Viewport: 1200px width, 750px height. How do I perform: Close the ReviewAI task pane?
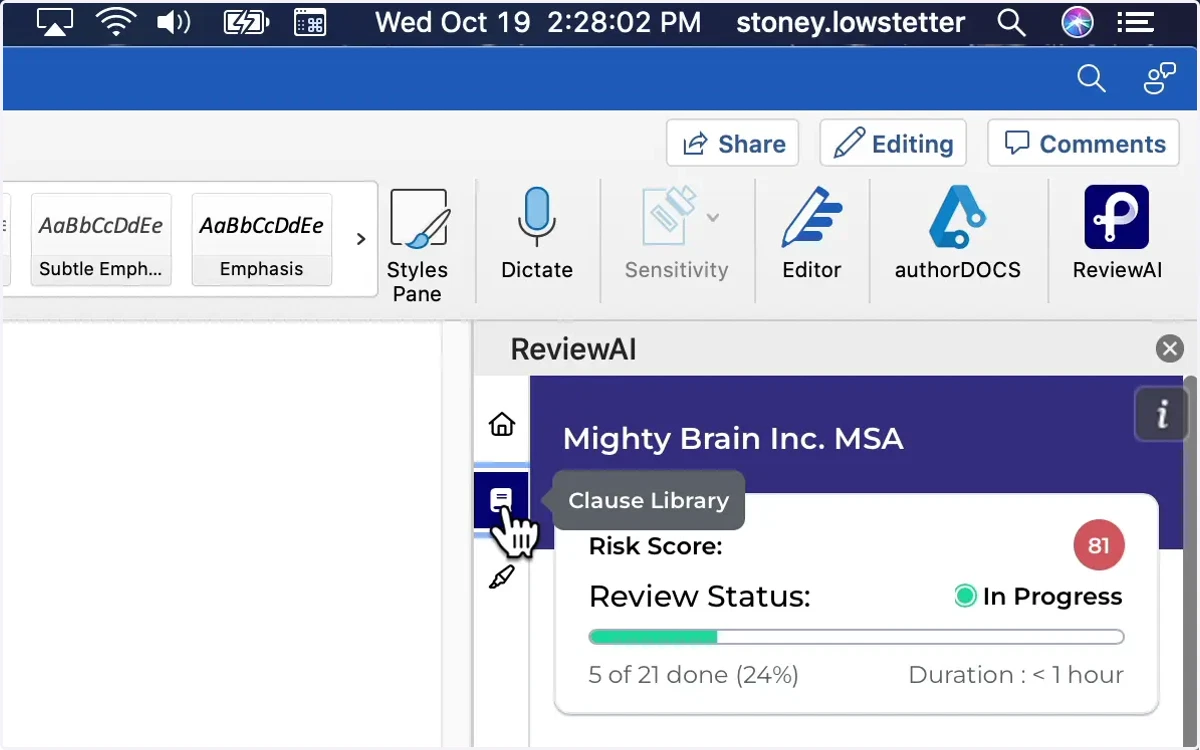pos(1169,349)
